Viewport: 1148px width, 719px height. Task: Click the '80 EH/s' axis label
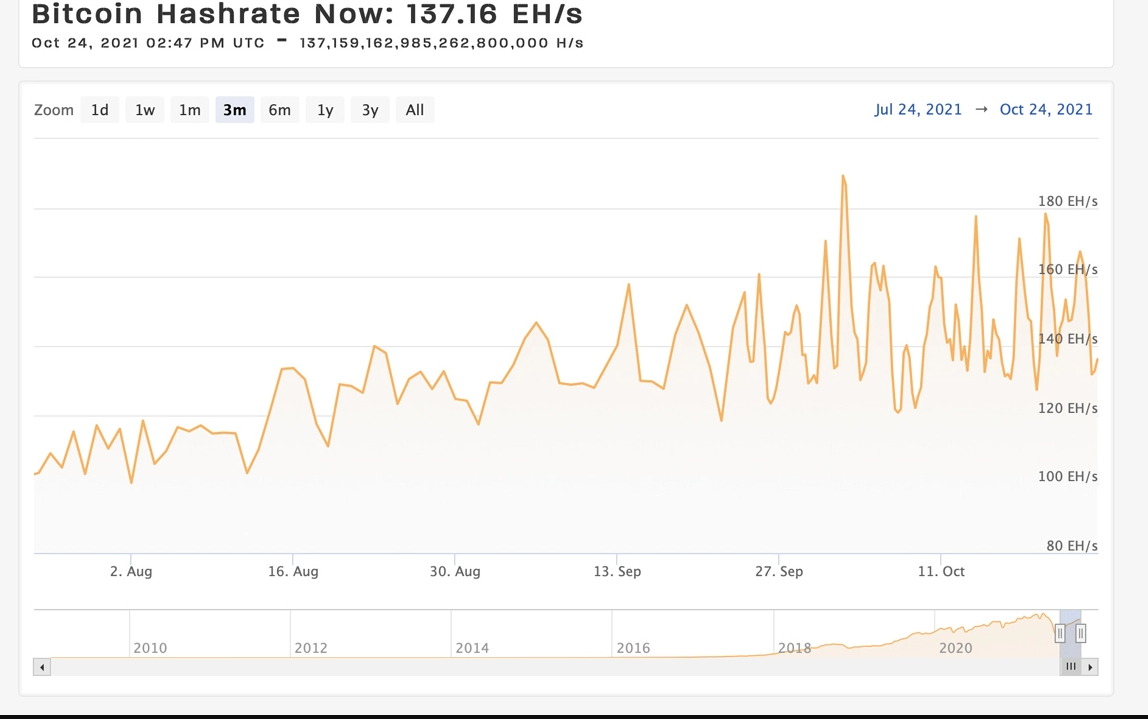point(1072,545)
